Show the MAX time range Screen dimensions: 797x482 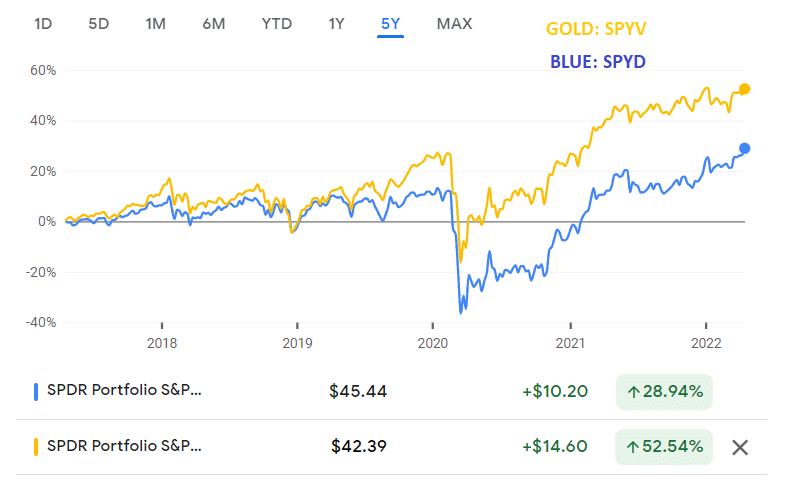(454, 24)
